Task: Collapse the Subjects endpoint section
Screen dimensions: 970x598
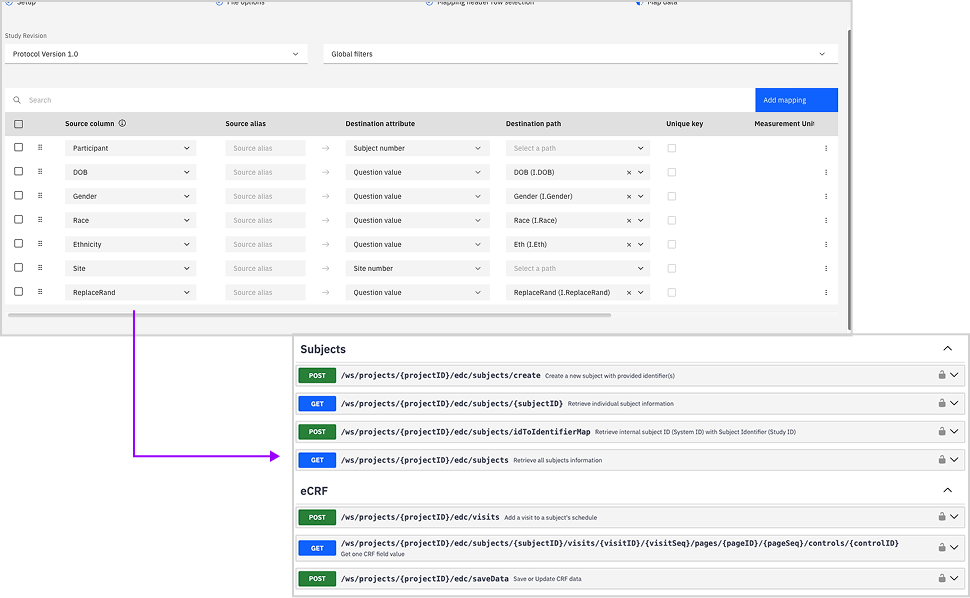Action: point(947,349)
